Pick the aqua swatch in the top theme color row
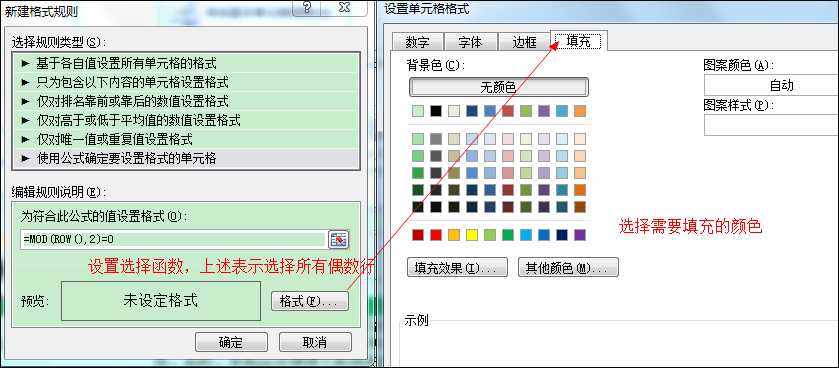 tap(562, 111)
